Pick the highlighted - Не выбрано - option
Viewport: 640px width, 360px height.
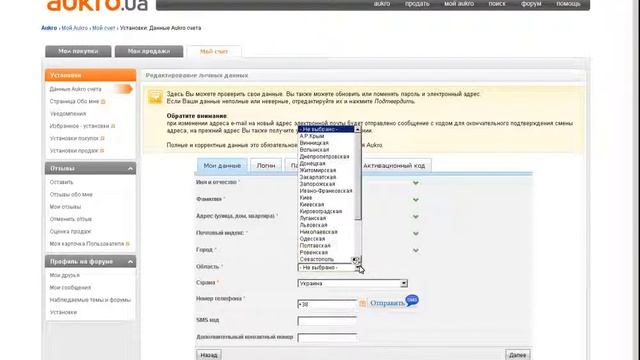click(x=326, y=129)
